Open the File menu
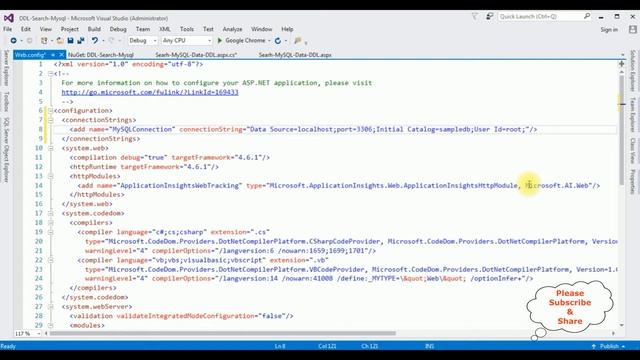 click(8, 29)
